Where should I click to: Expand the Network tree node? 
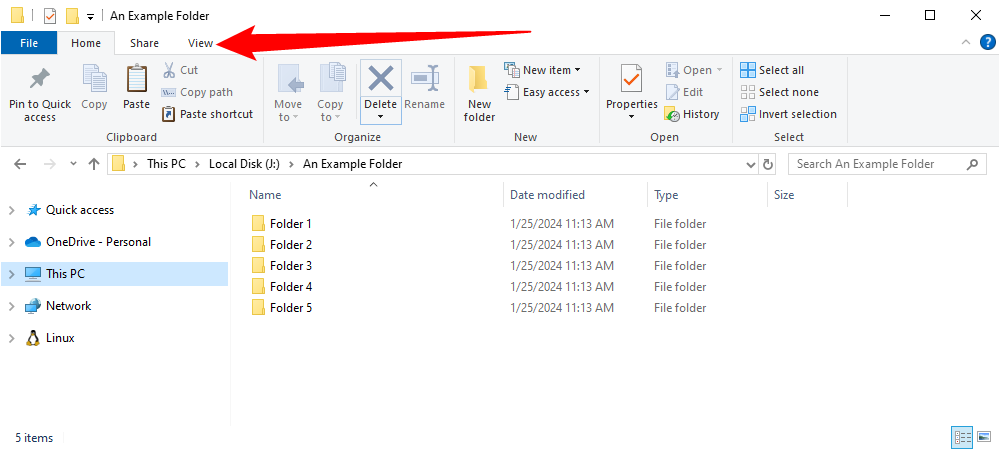point(11,307)
